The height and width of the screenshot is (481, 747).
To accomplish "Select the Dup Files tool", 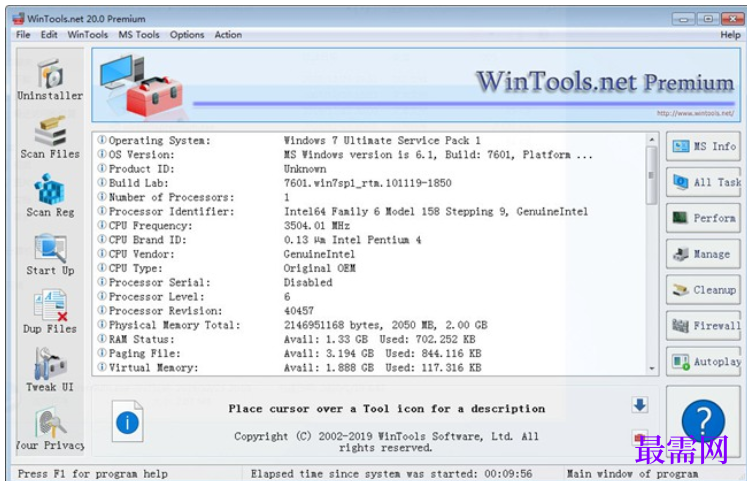I will (x=50, y=312).
